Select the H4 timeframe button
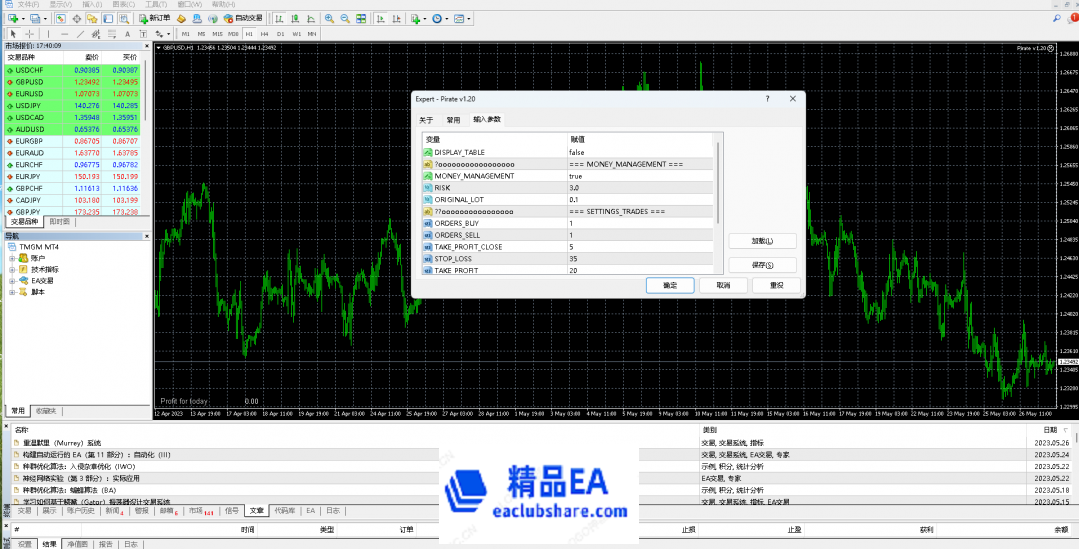This screenshot has height=549, width=1079. click(x=265, y=33)
